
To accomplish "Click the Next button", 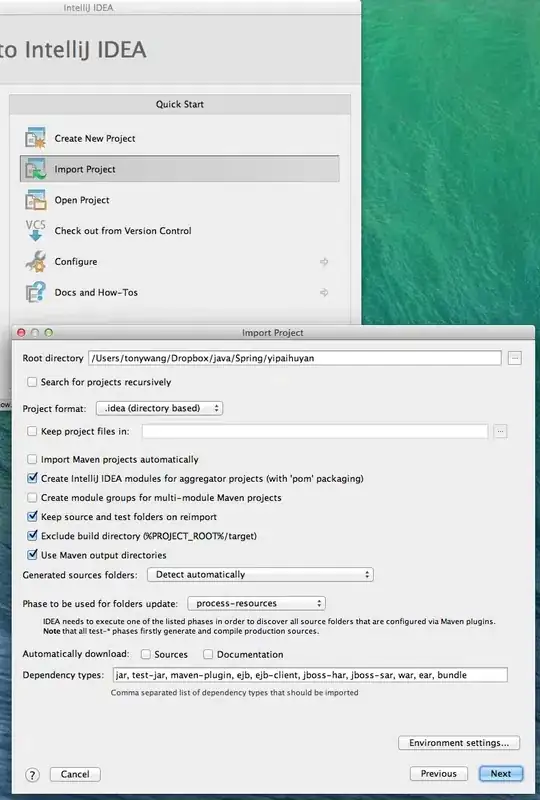I will (501, 774).
